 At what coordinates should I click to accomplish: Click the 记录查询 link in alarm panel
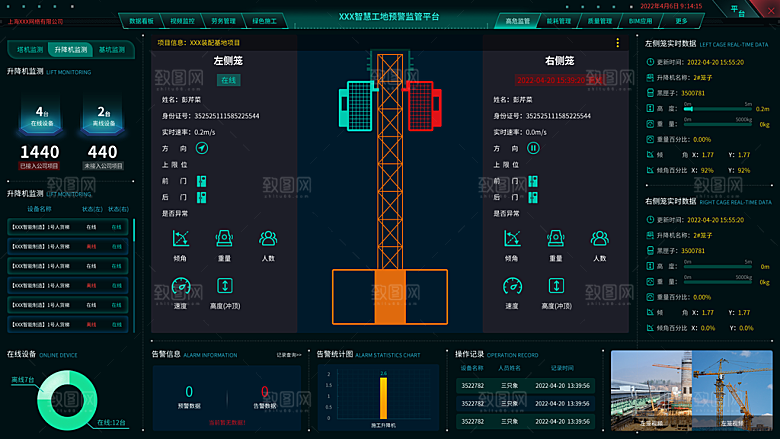(x=289, y=355)
